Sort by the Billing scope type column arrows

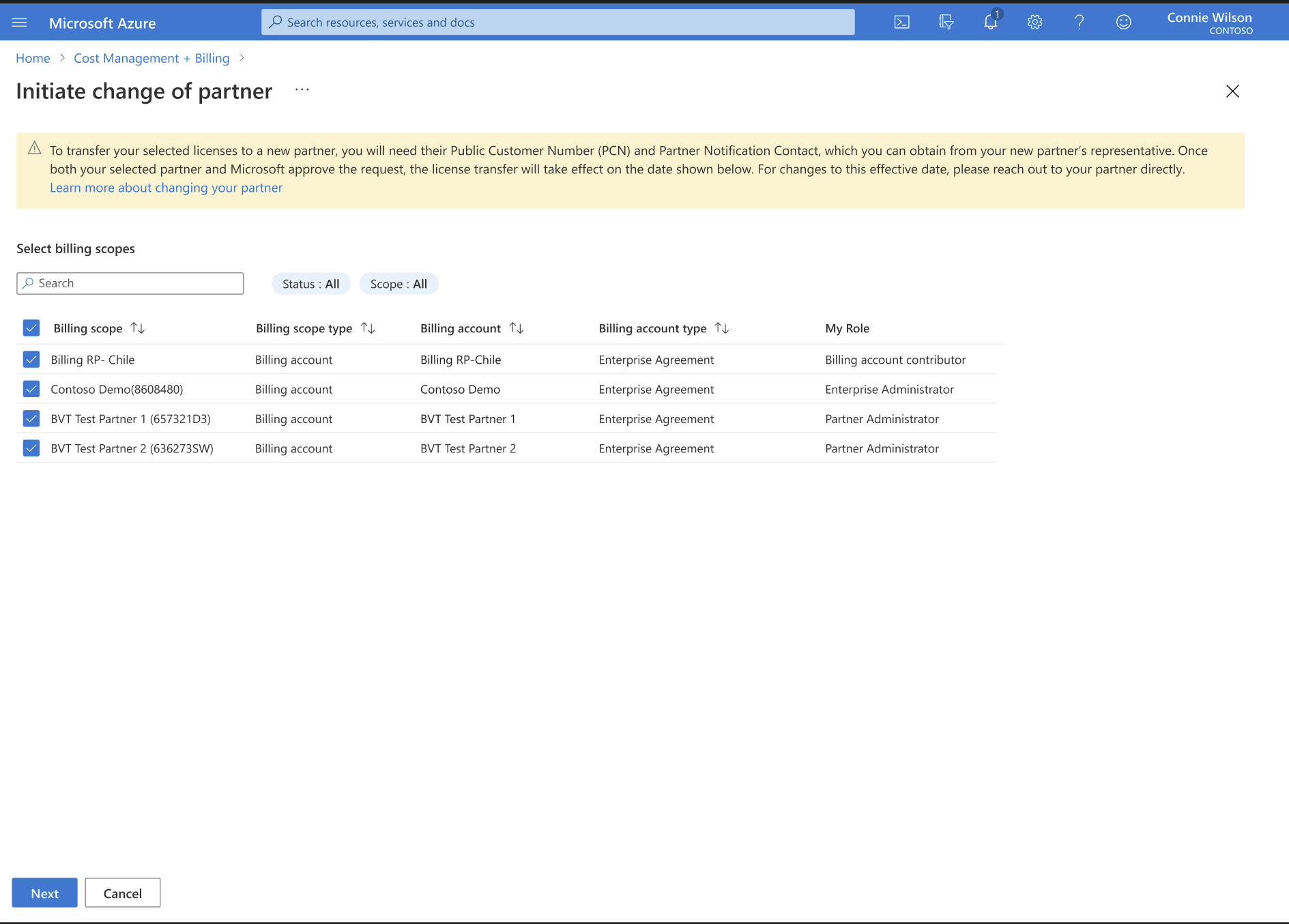(368, 328)
